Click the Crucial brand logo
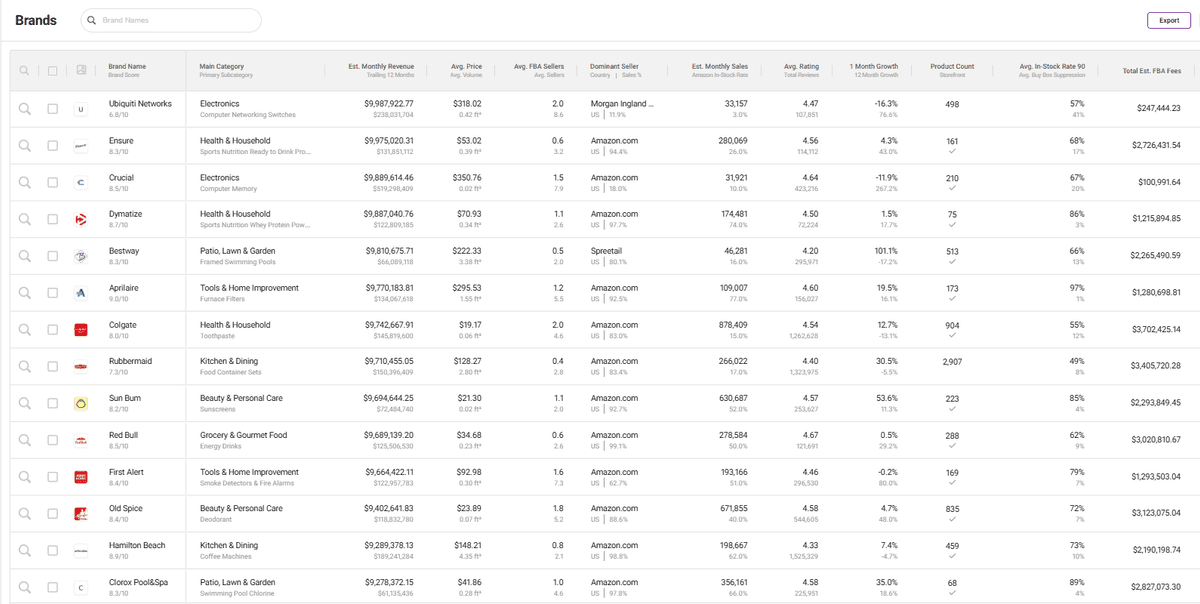This screenshot has height=604, width=1200. [x=81, y=182]
